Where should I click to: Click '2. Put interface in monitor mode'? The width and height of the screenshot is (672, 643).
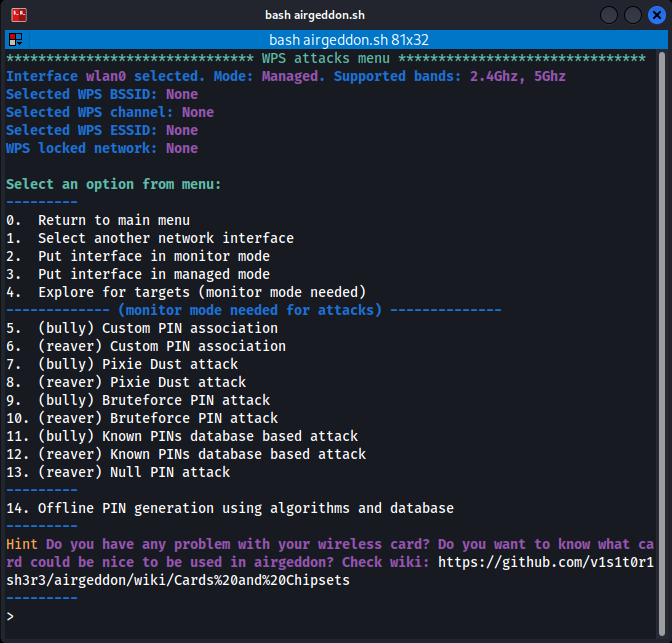click(x=138, y=256)
